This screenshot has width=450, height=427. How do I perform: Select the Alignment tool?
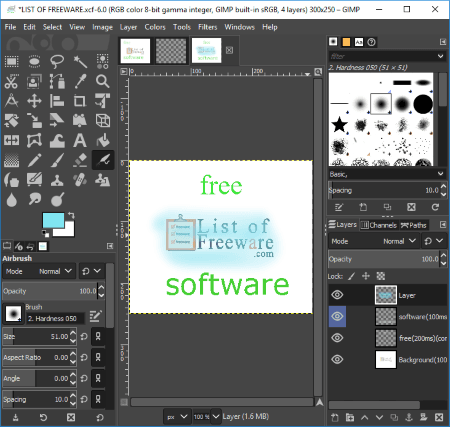[x=57, y=101]
